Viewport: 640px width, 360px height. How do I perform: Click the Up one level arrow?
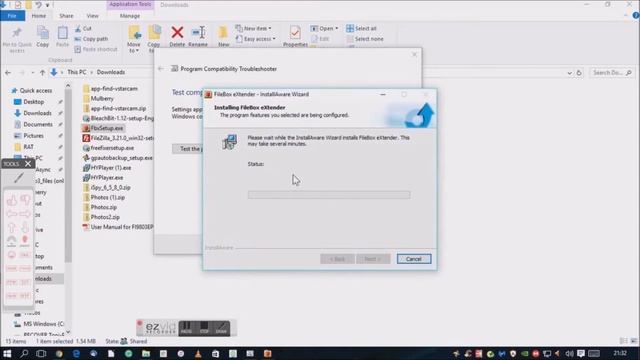pos(42,73)
